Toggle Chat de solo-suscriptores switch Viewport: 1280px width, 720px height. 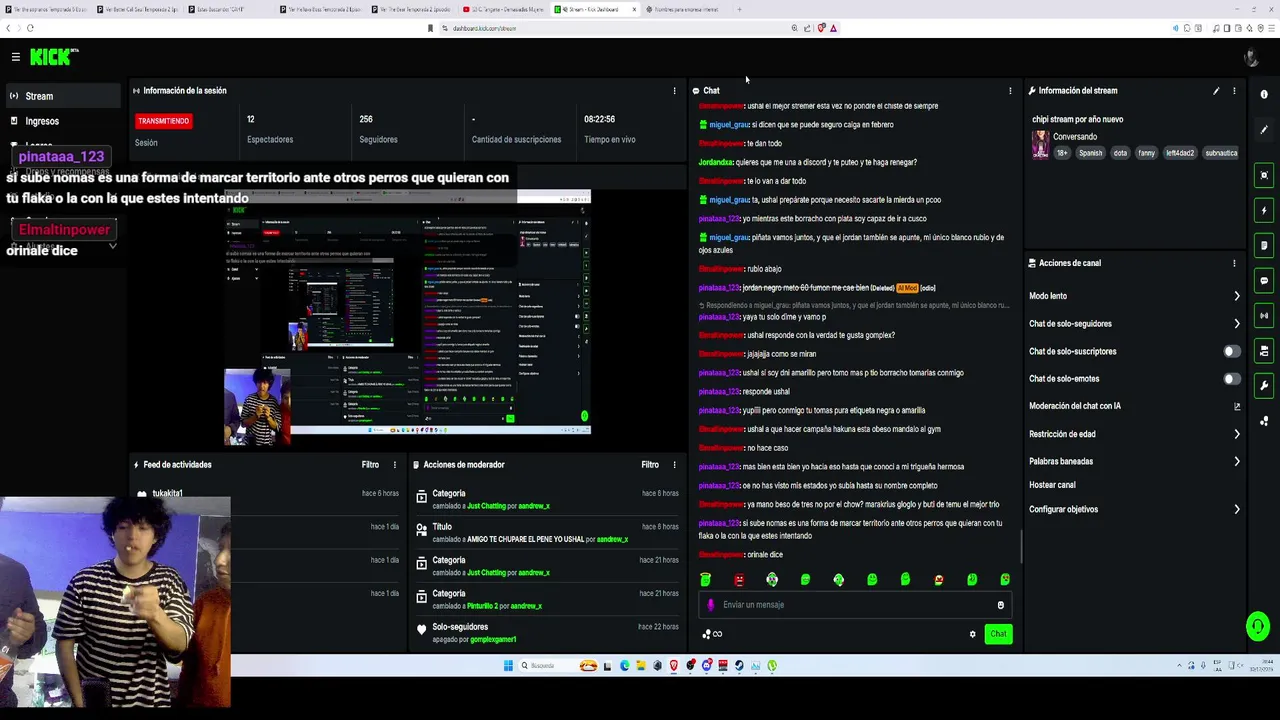point(1231,351)
